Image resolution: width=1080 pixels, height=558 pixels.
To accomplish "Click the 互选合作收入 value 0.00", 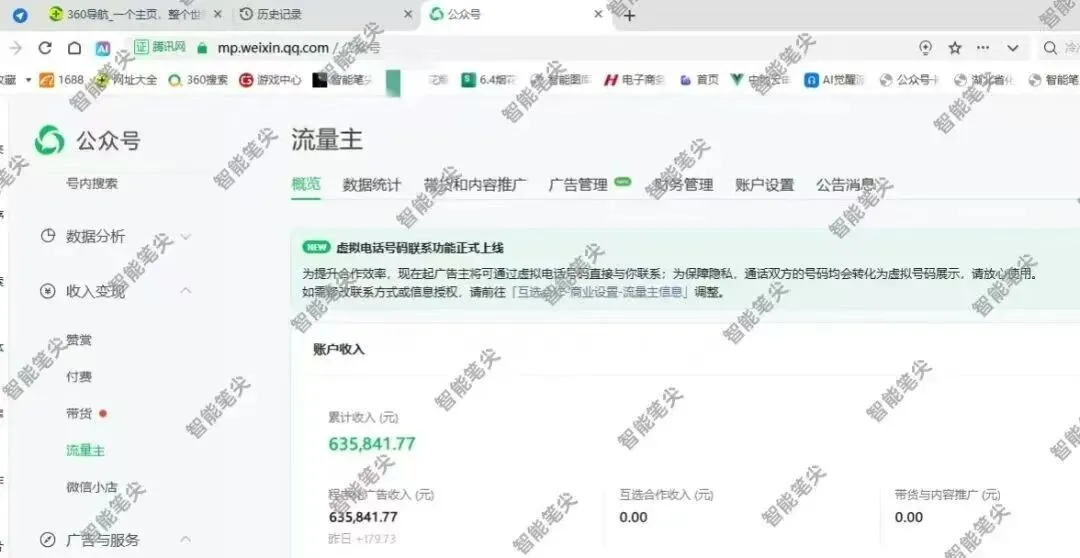I will tap(633, 517).
